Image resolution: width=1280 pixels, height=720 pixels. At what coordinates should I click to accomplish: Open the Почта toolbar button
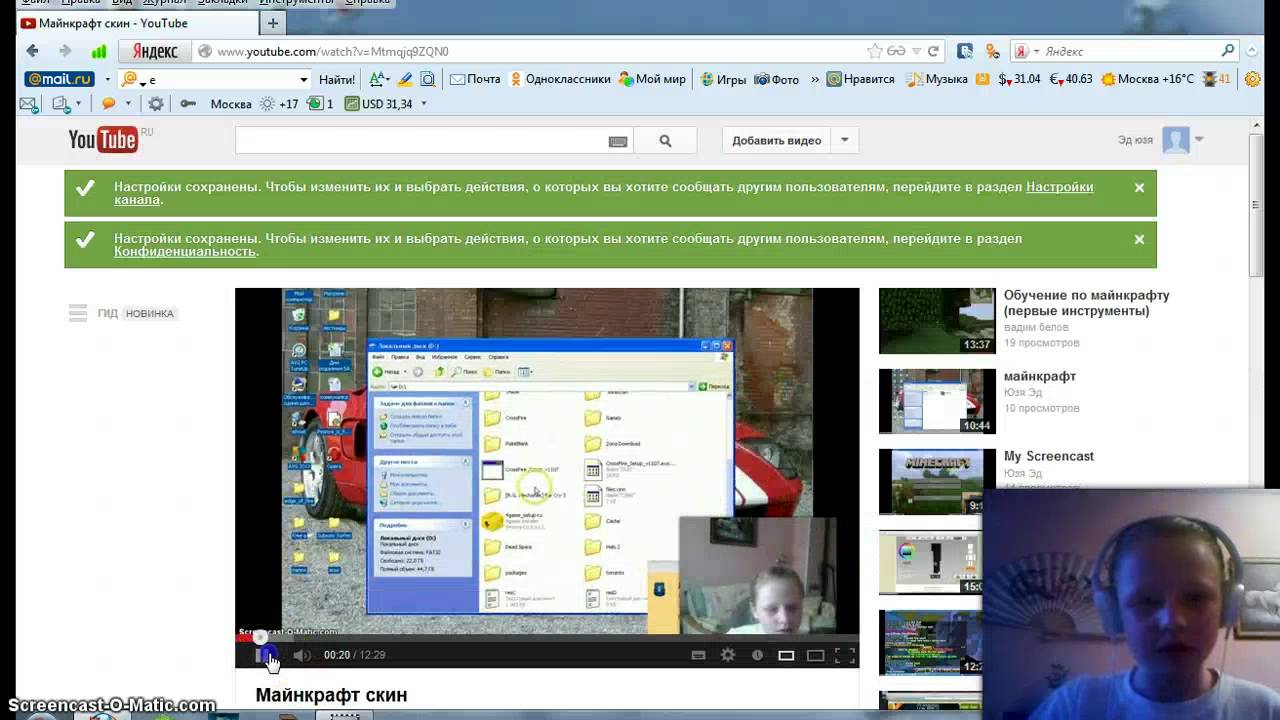[x=474, y=79]
